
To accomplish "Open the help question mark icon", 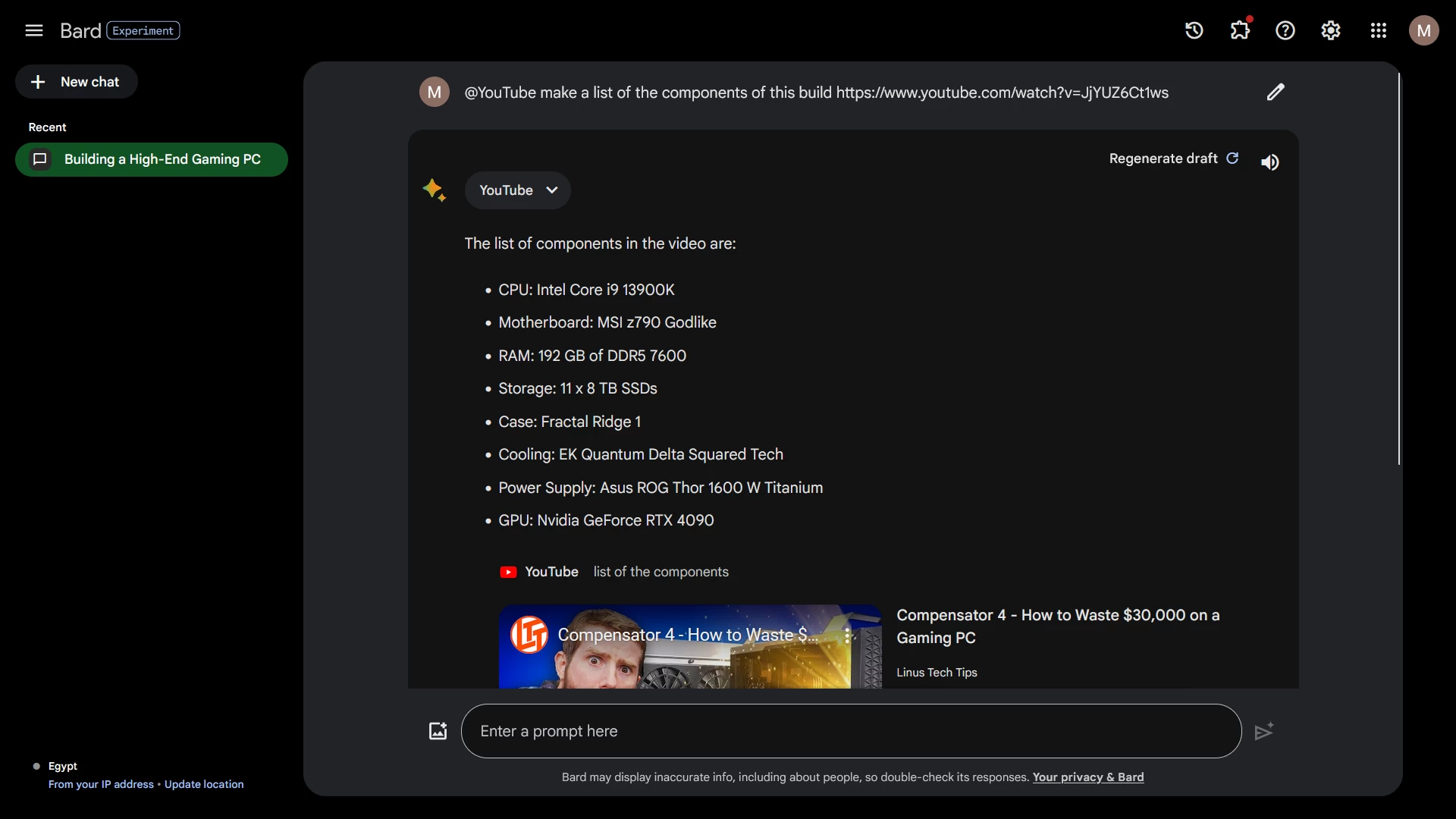I will (1285, 30).
